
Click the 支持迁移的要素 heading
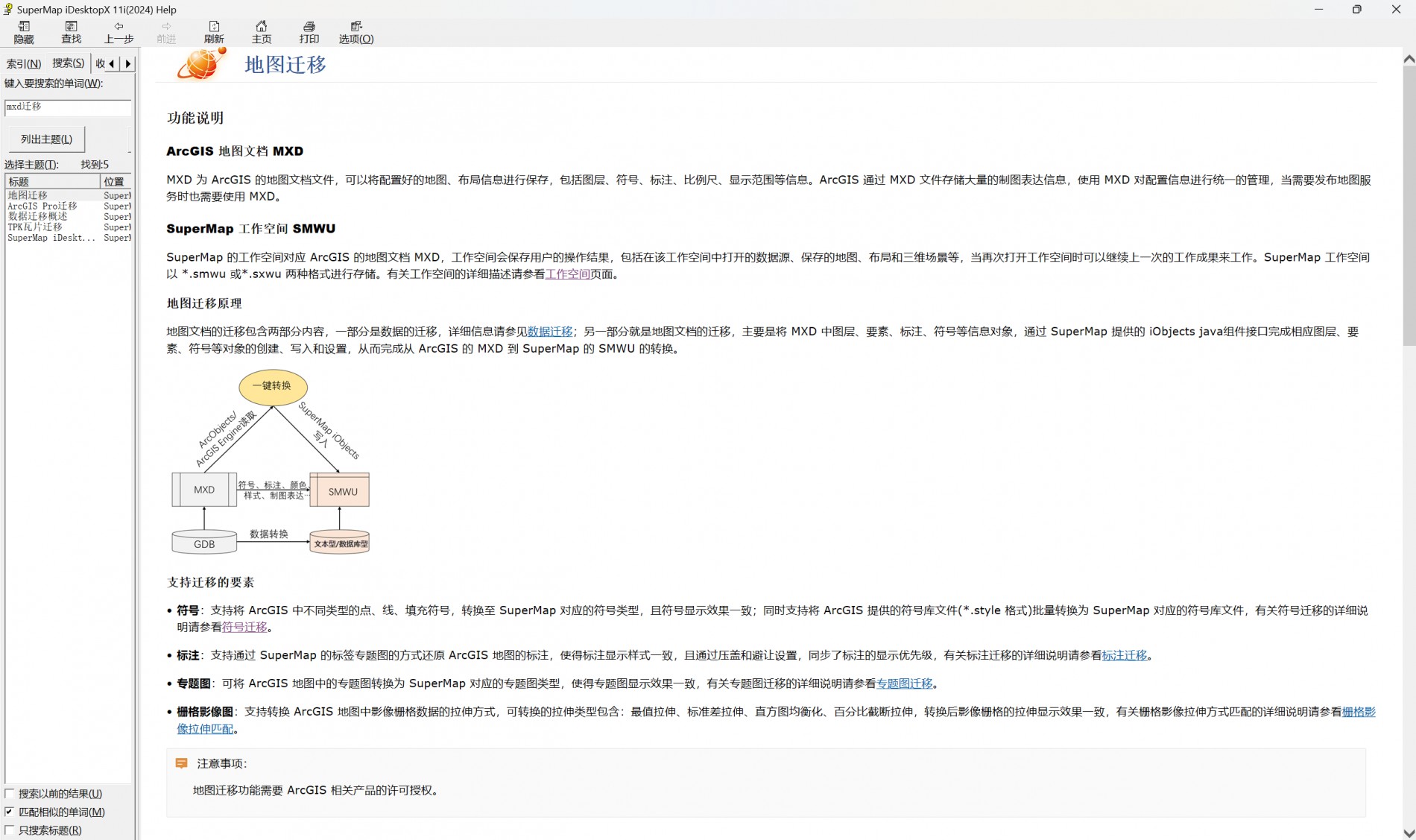[210, 582]
